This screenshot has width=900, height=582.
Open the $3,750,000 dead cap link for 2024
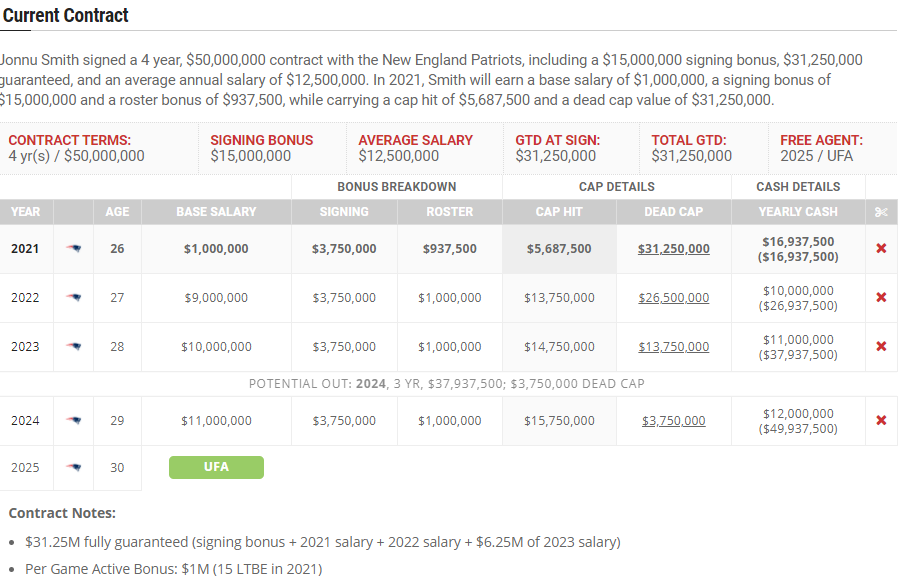pos(674,421)
